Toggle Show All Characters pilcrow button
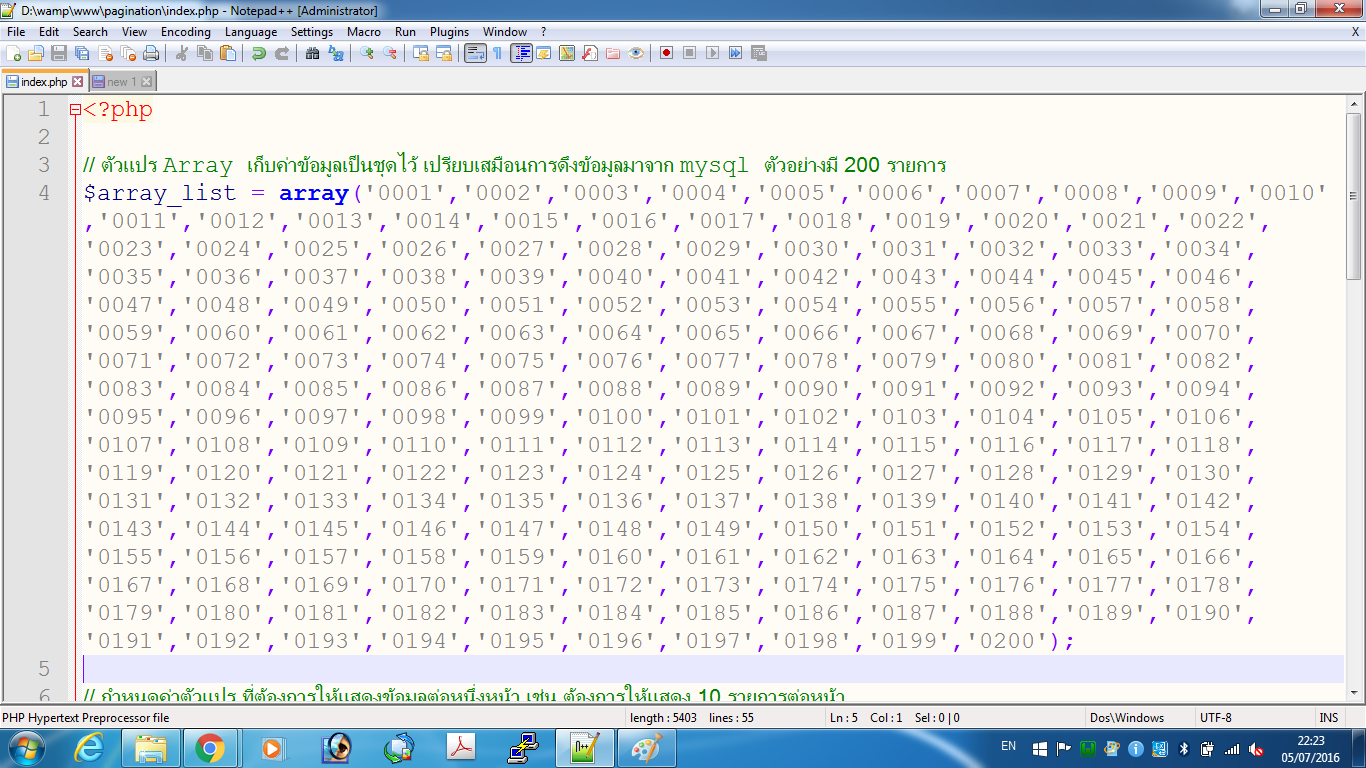Screen dimensions: 1366x768 pos(497,53)
